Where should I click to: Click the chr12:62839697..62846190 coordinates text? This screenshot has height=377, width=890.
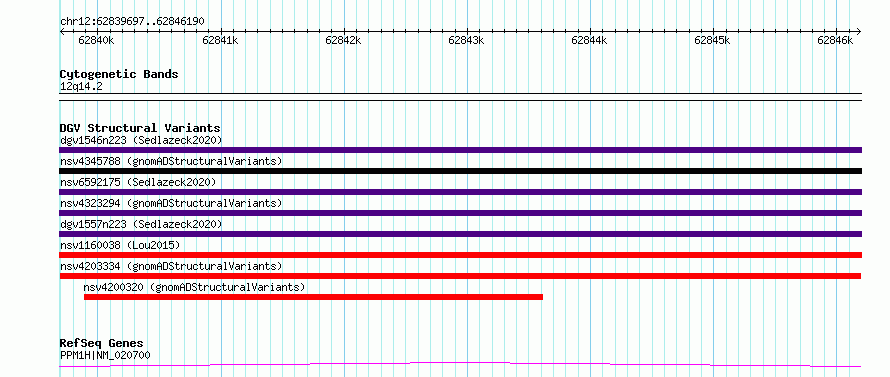132,22
